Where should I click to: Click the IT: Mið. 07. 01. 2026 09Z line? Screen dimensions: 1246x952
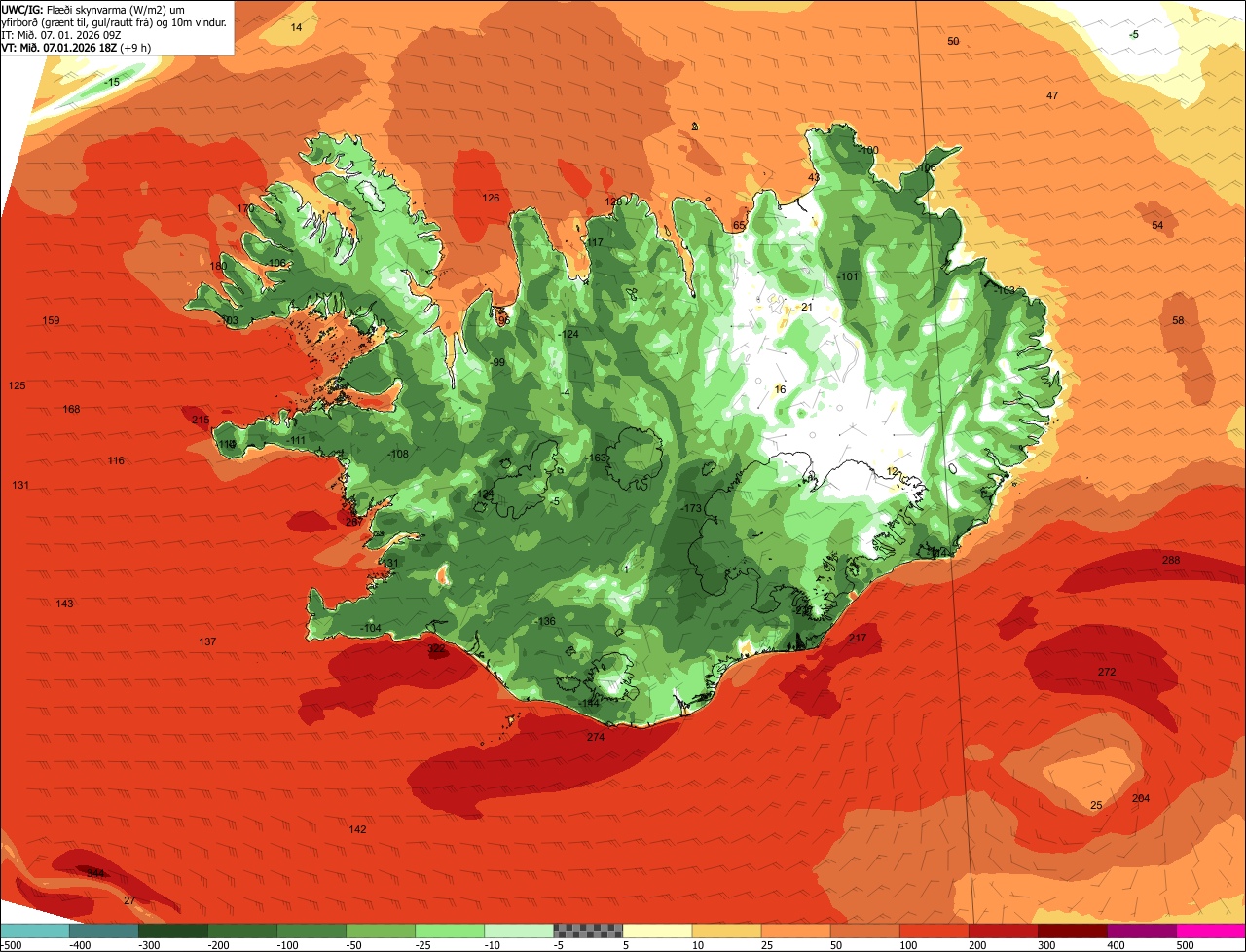coord(60,34)
